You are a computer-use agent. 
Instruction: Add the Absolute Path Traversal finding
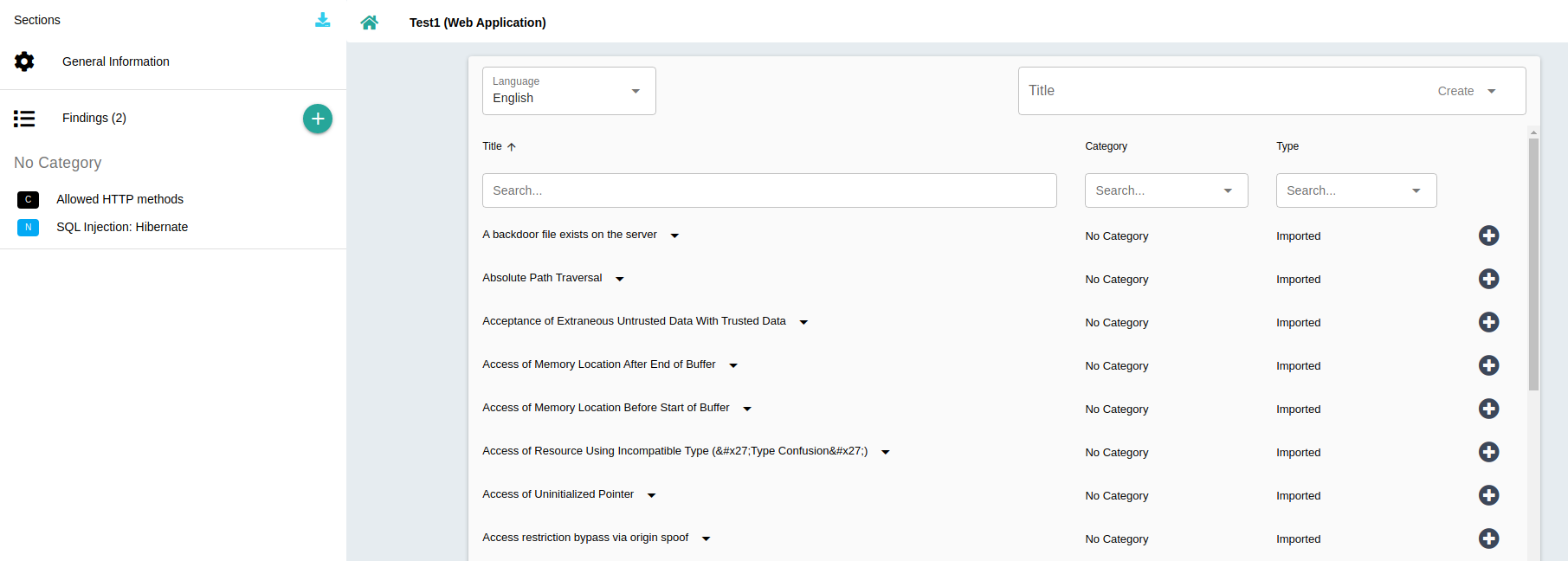click(x=1488, y=279)
